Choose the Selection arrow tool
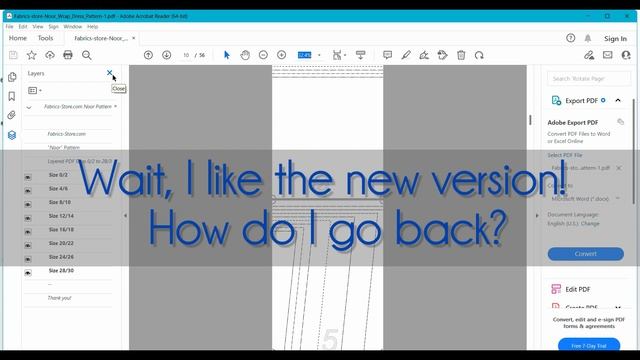 227,55
